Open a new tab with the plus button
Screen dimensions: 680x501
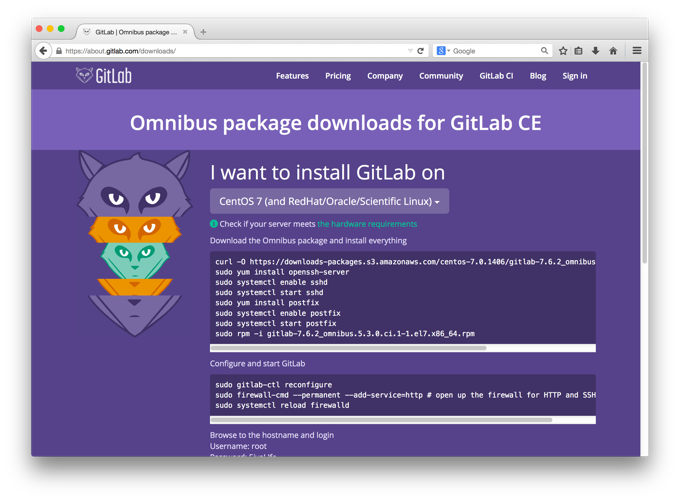click(203, 32)
